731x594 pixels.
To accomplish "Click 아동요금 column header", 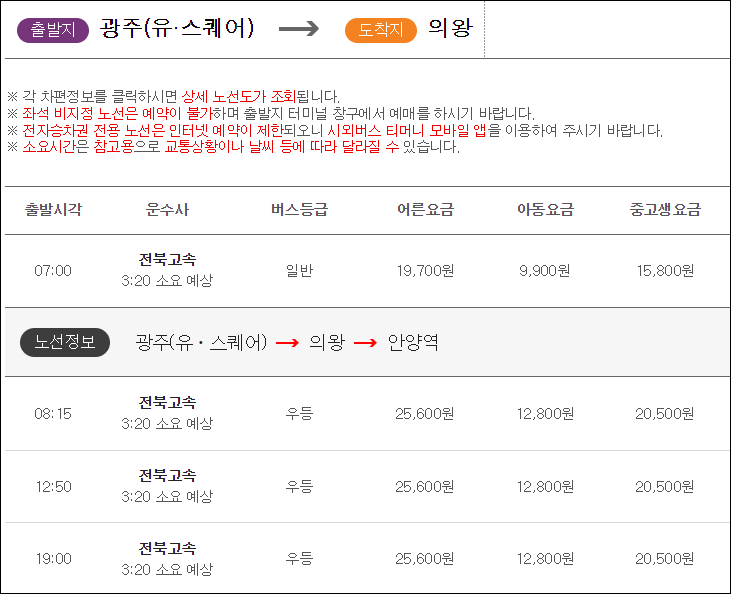I will point(545,209).
